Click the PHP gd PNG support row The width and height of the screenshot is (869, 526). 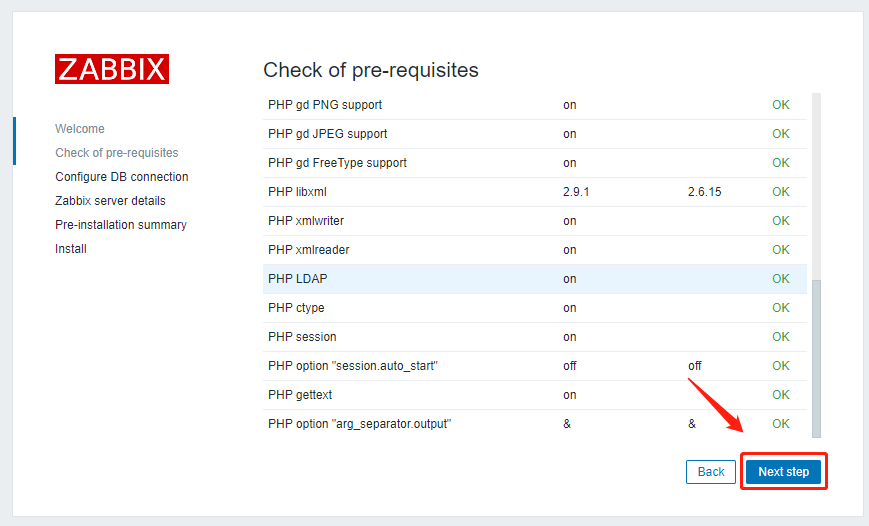point(325,105)
